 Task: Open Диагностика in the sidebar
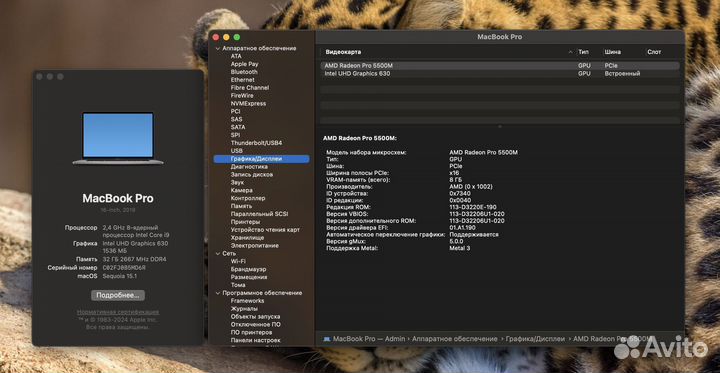point(249,166)
